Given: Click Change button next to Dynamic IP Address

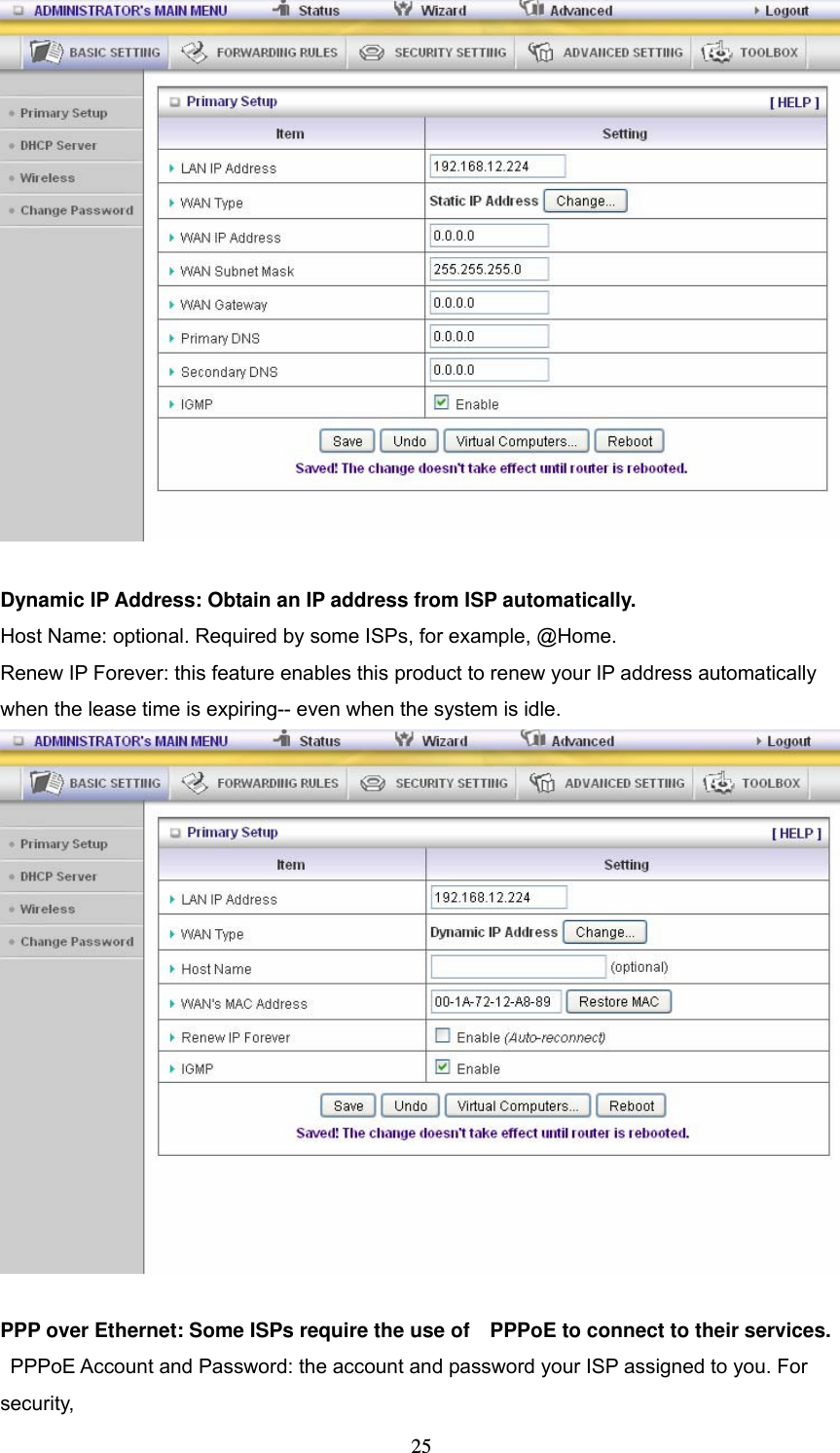Looking at the screenshot, I should point(604,932).
